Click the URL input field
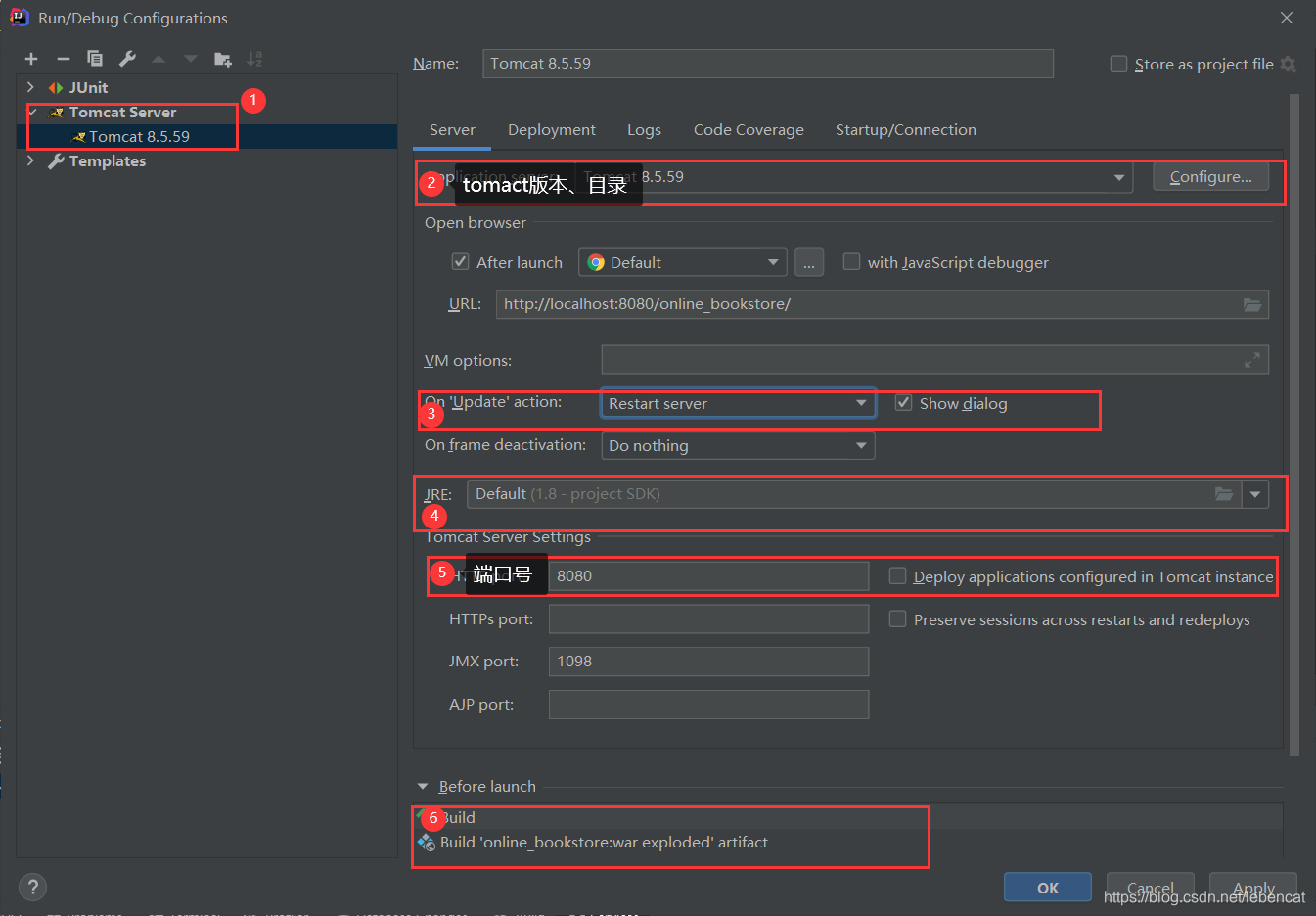Screen dimensions: 1316x916 pos(883,304)
